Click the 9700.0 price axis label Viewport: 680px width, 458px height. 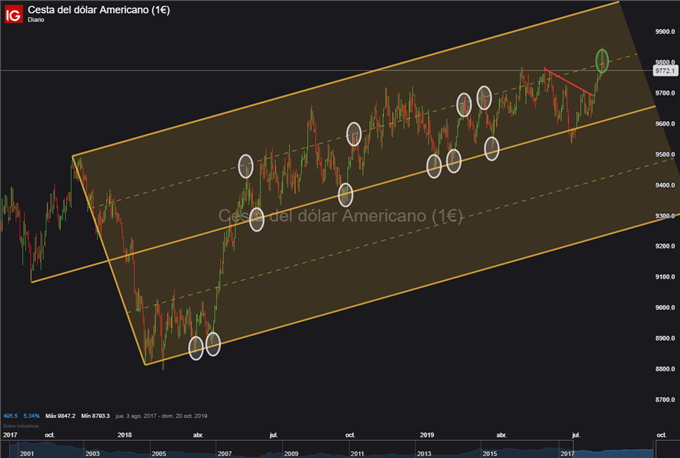pos(665,93)
